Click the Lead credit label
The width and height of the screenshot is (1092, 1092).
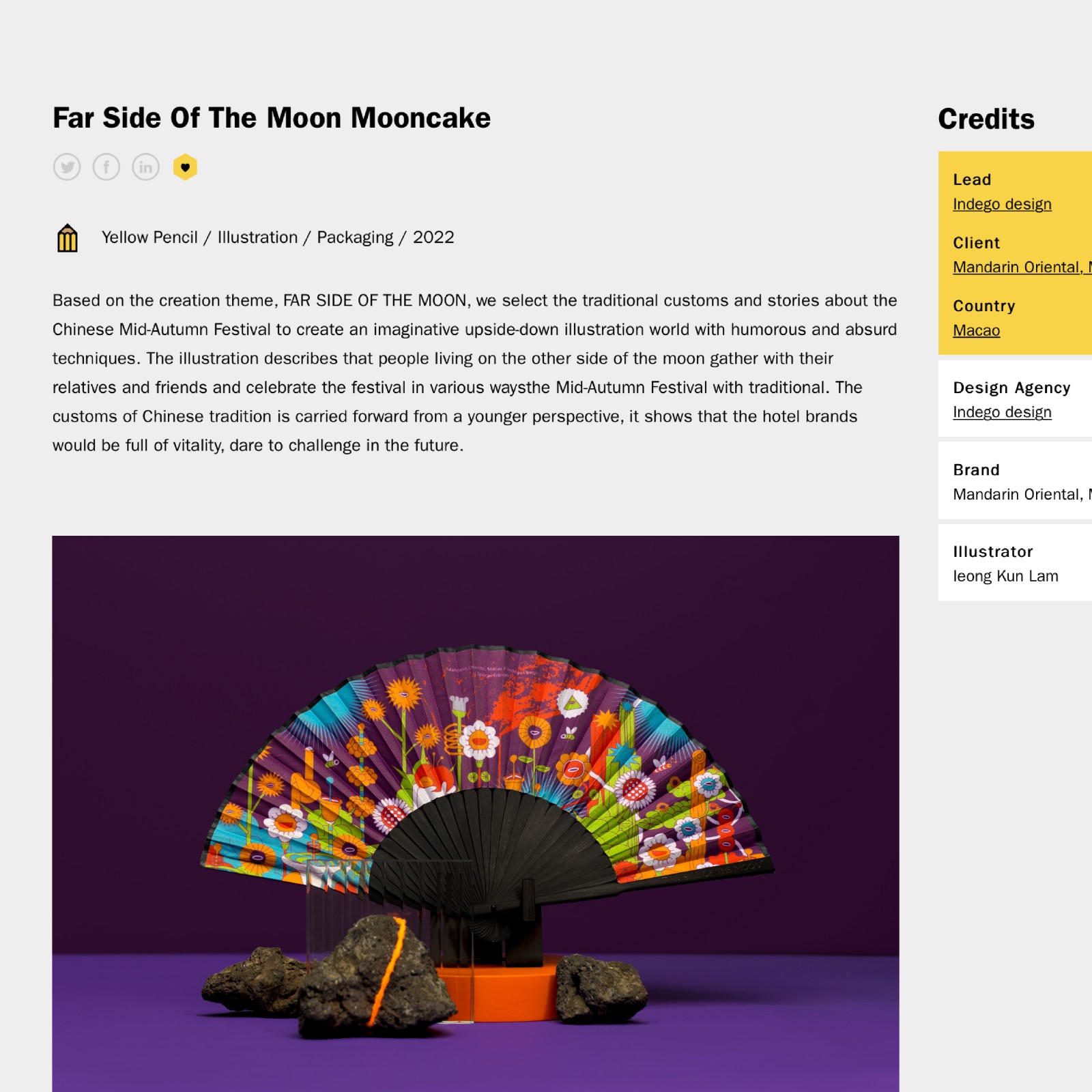tap(972, 179)
